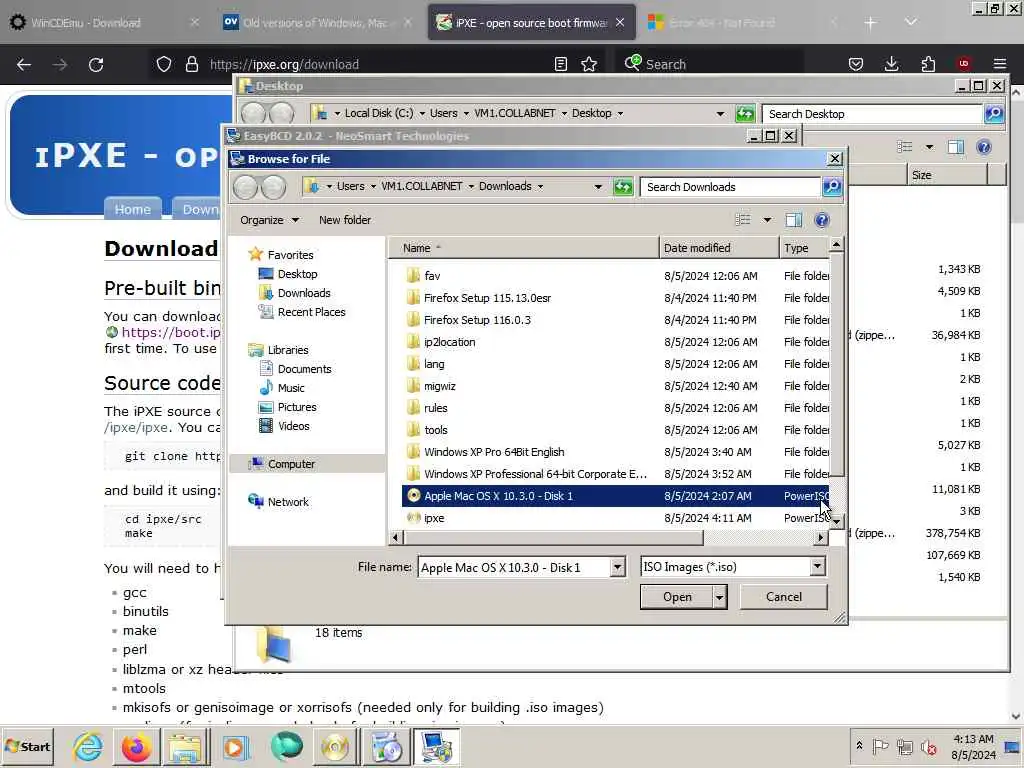The width and height of the screenshot is (1024, 768).
Task: Click Search Downloads input field
Action: (x=730, y=187)
